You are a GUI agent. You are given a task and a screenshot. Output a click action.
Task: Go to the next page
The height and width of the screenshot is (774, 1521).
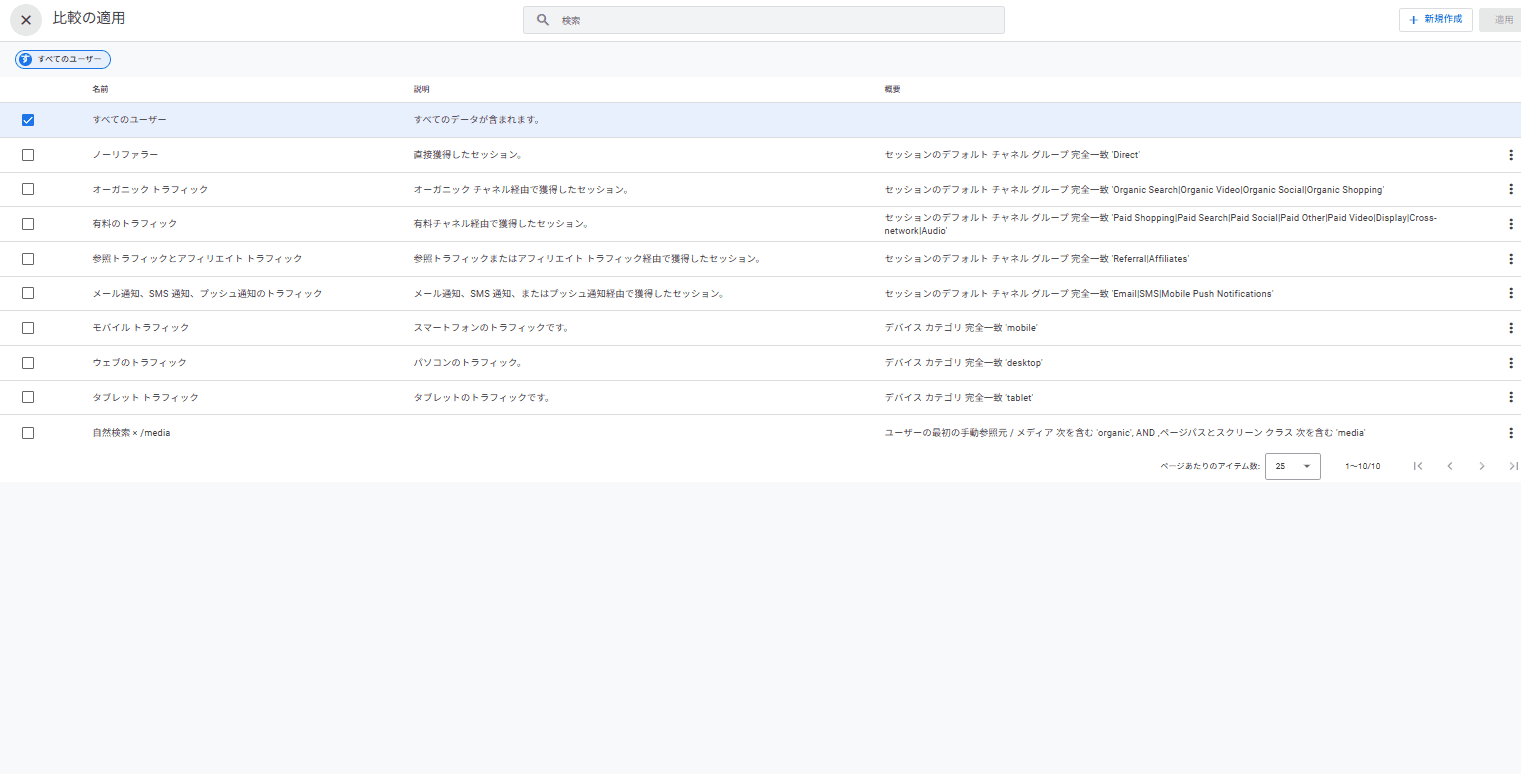(x=1482, y=466)
